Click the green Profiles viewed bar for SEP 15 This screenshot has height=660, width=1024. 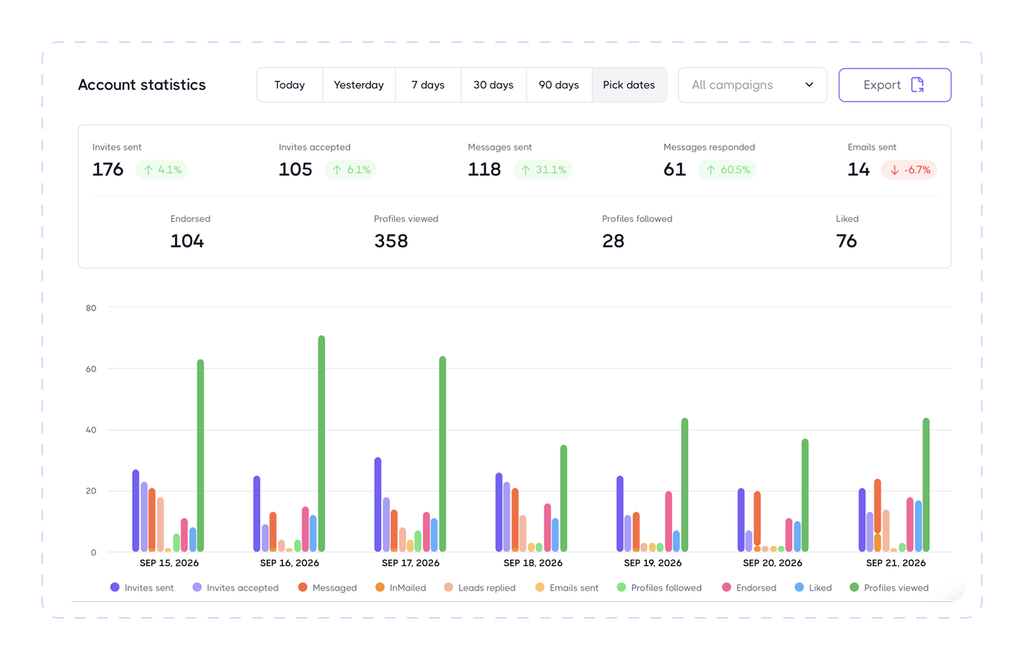(200, 456)
